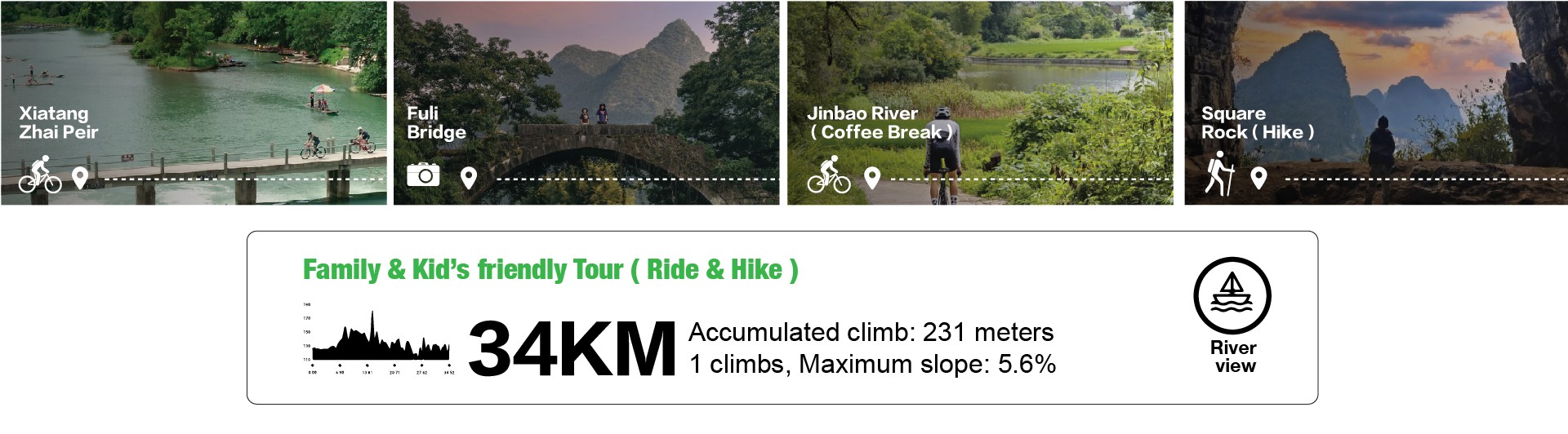The height and width of the screenshot is (434, 1568).
Task: Click the Accumulated climb 231 meters text
Action: click(x=871, y=332)
